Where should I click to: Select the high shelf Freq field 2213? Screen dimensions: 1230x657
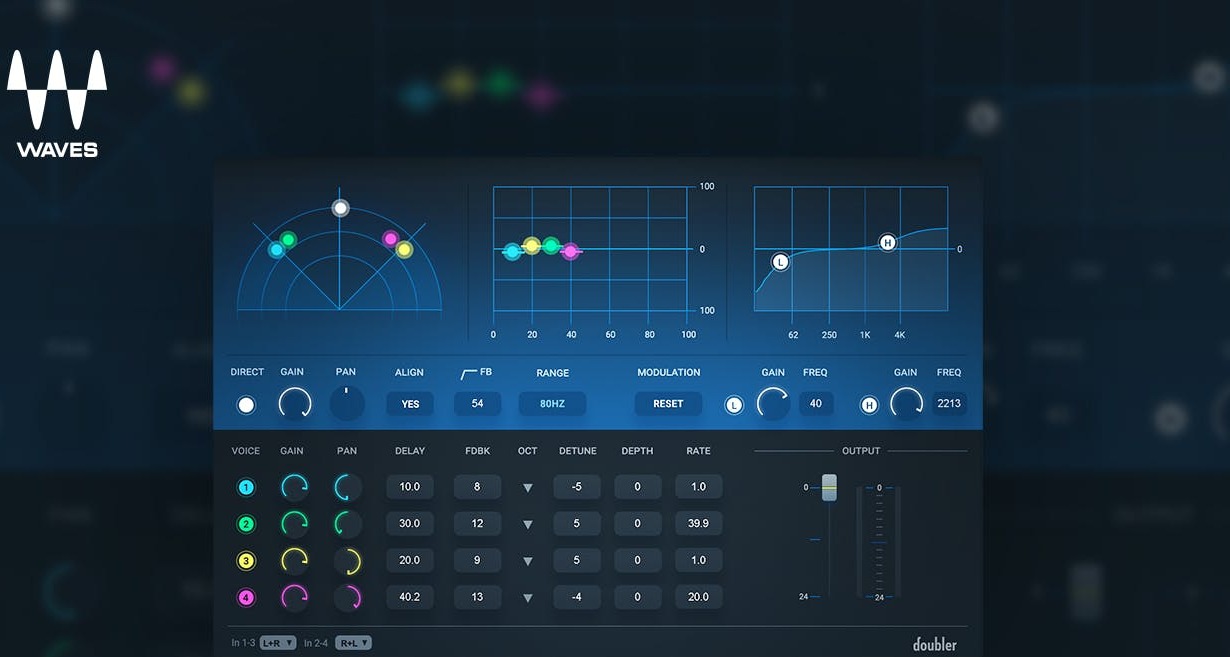tap(949, 403)
